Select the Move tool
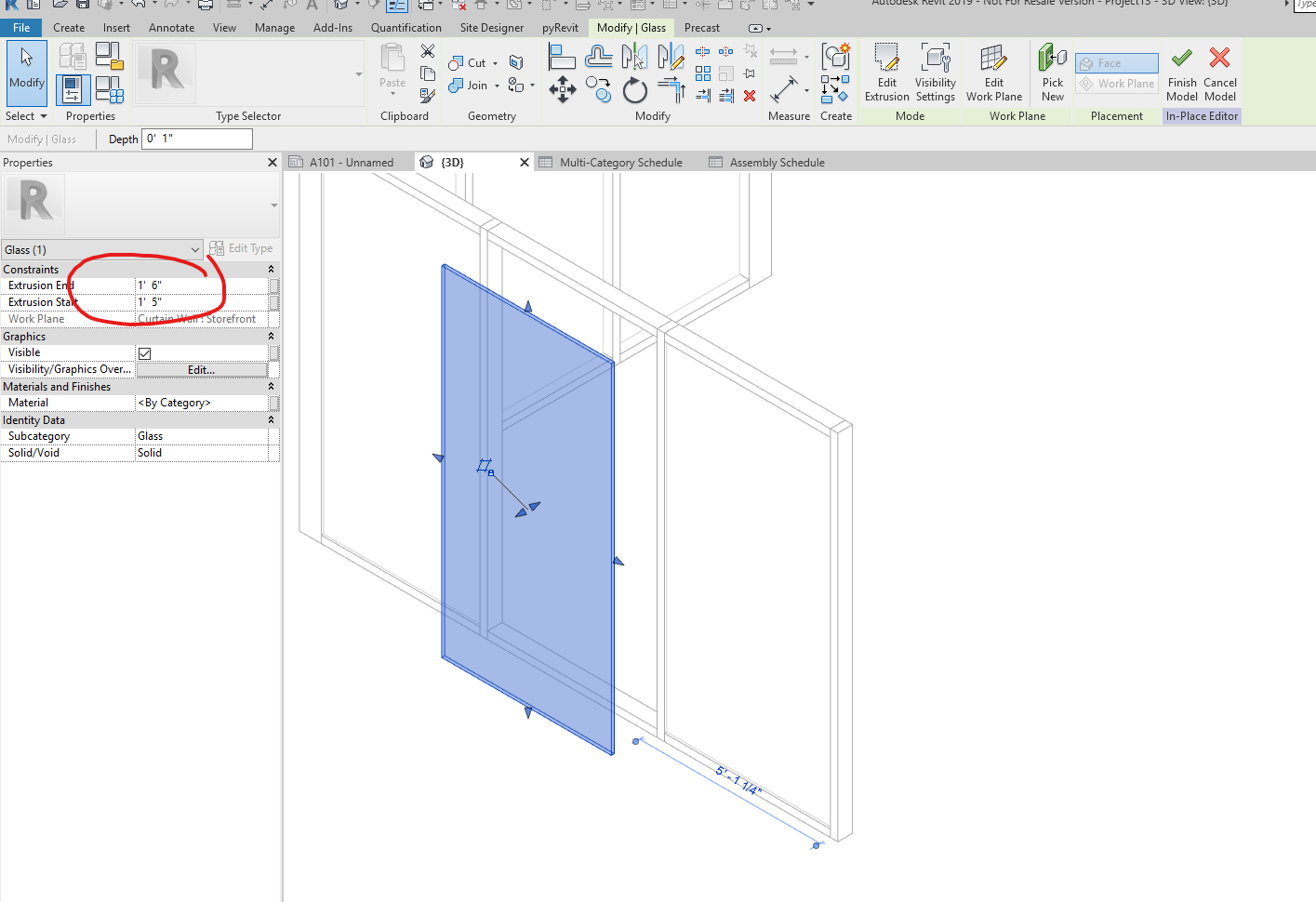Screen dimensions: 1316x902 [562, 90]
